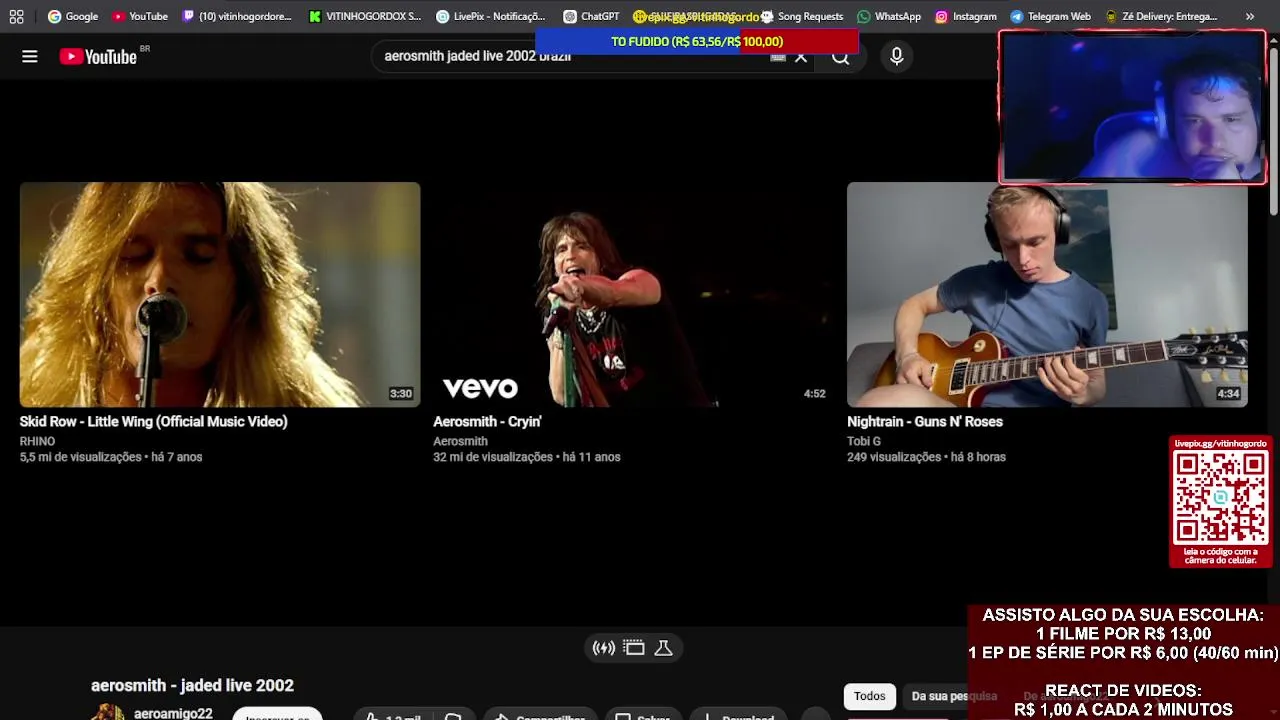Open the flask experiments icon
This screenshot has width=1280, height=720.
pos(663,648)
